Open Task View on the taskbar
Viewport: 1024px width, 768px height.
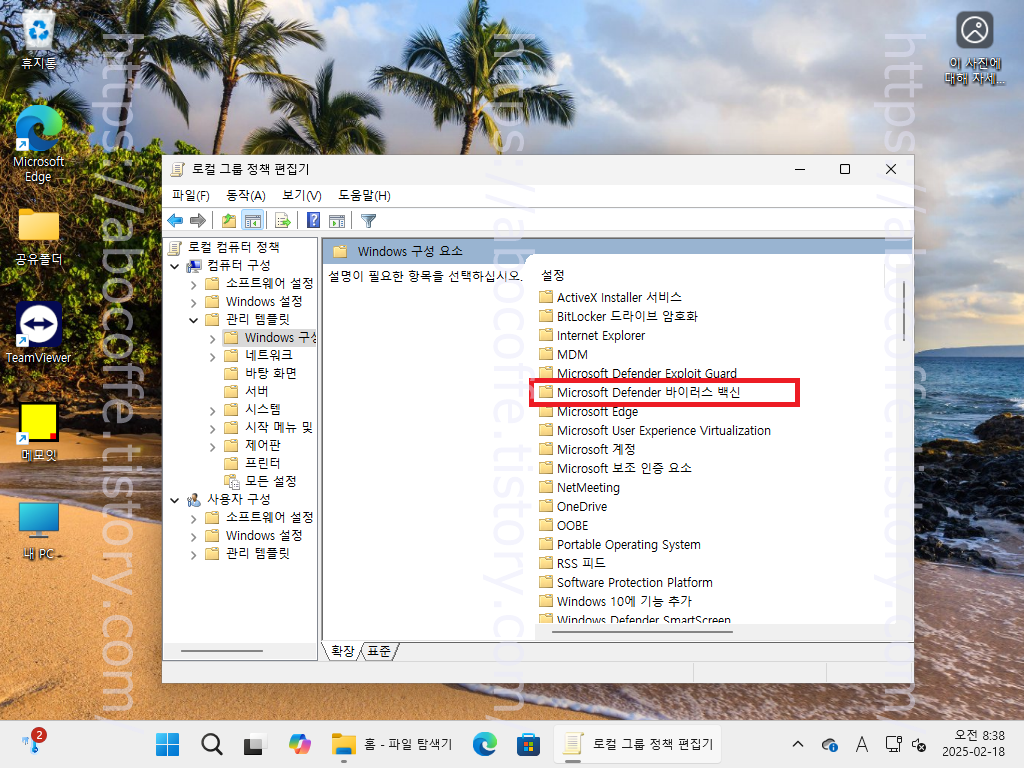coord(255,744)
